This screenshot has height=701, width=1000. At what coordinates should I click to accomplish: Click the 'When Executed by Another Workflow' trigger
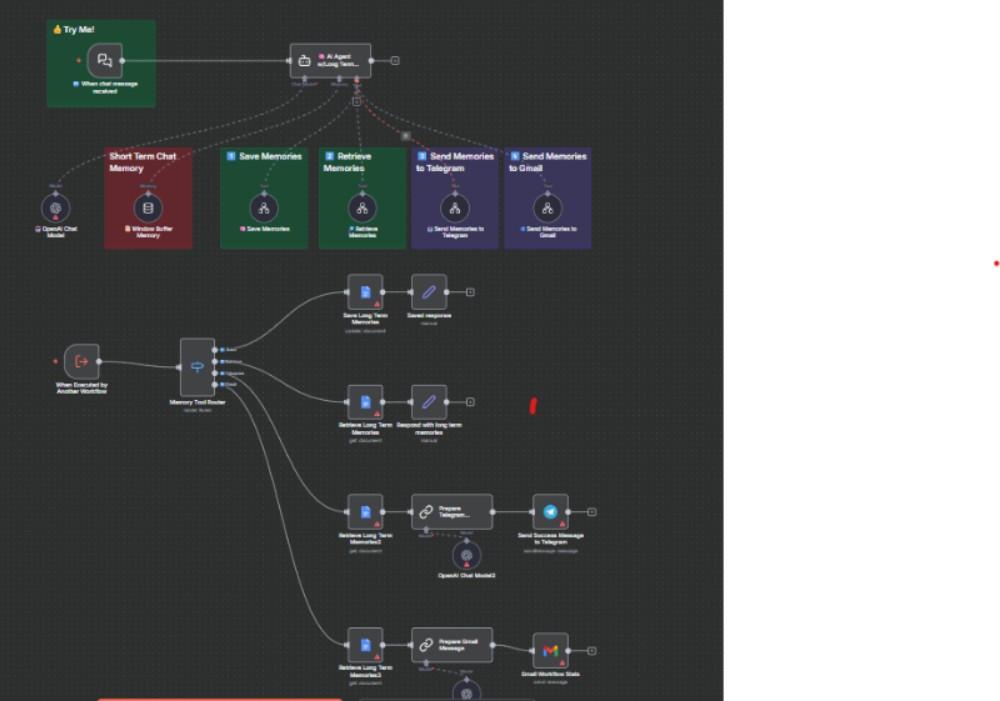82,361
